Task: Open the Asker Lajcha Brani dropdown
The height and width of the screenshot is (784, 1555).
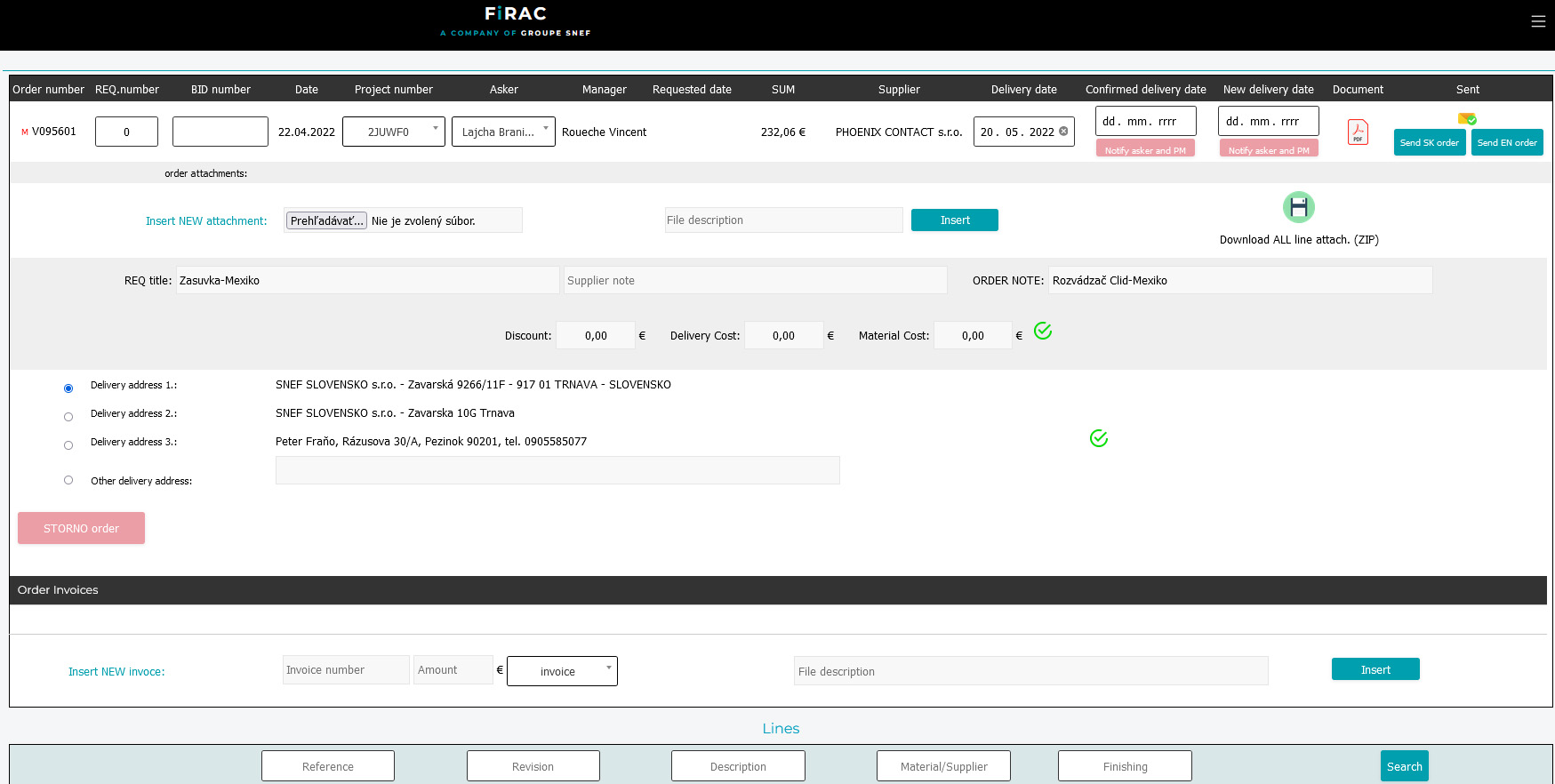Action: (x=503, y=132)
